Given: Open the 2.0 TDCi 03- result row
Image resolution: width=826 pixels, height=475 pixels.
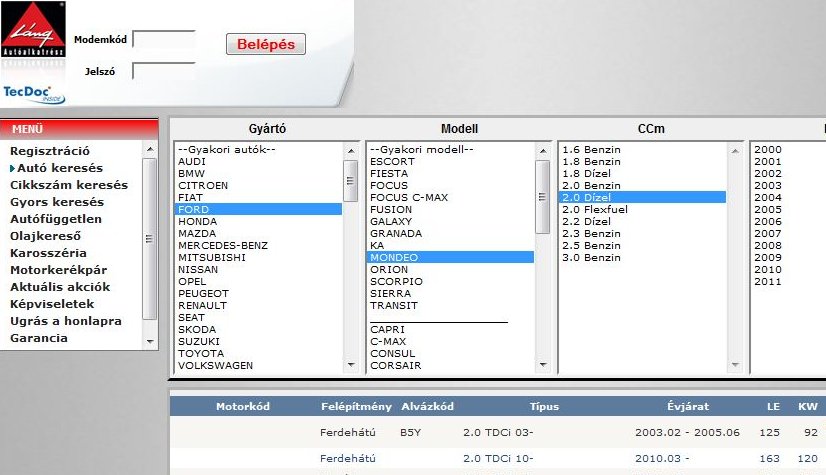Looking at the screenshot, I should tap(498, 432).
